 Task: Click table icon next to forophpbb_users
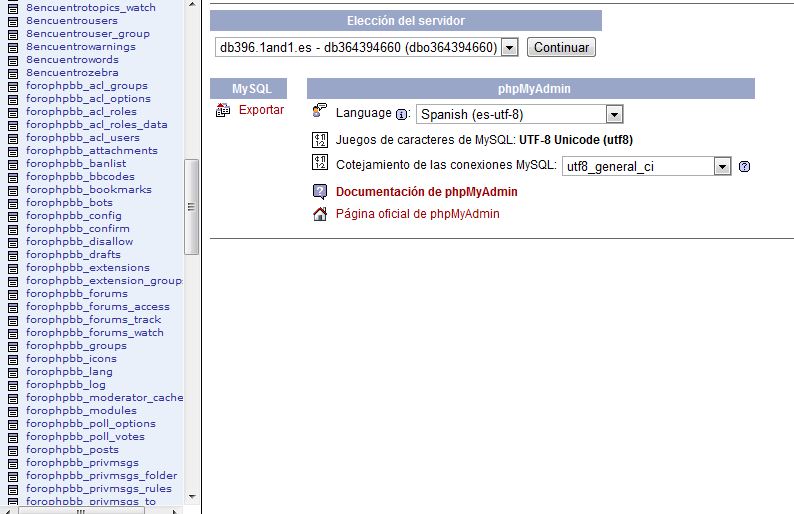coord(12,138)
